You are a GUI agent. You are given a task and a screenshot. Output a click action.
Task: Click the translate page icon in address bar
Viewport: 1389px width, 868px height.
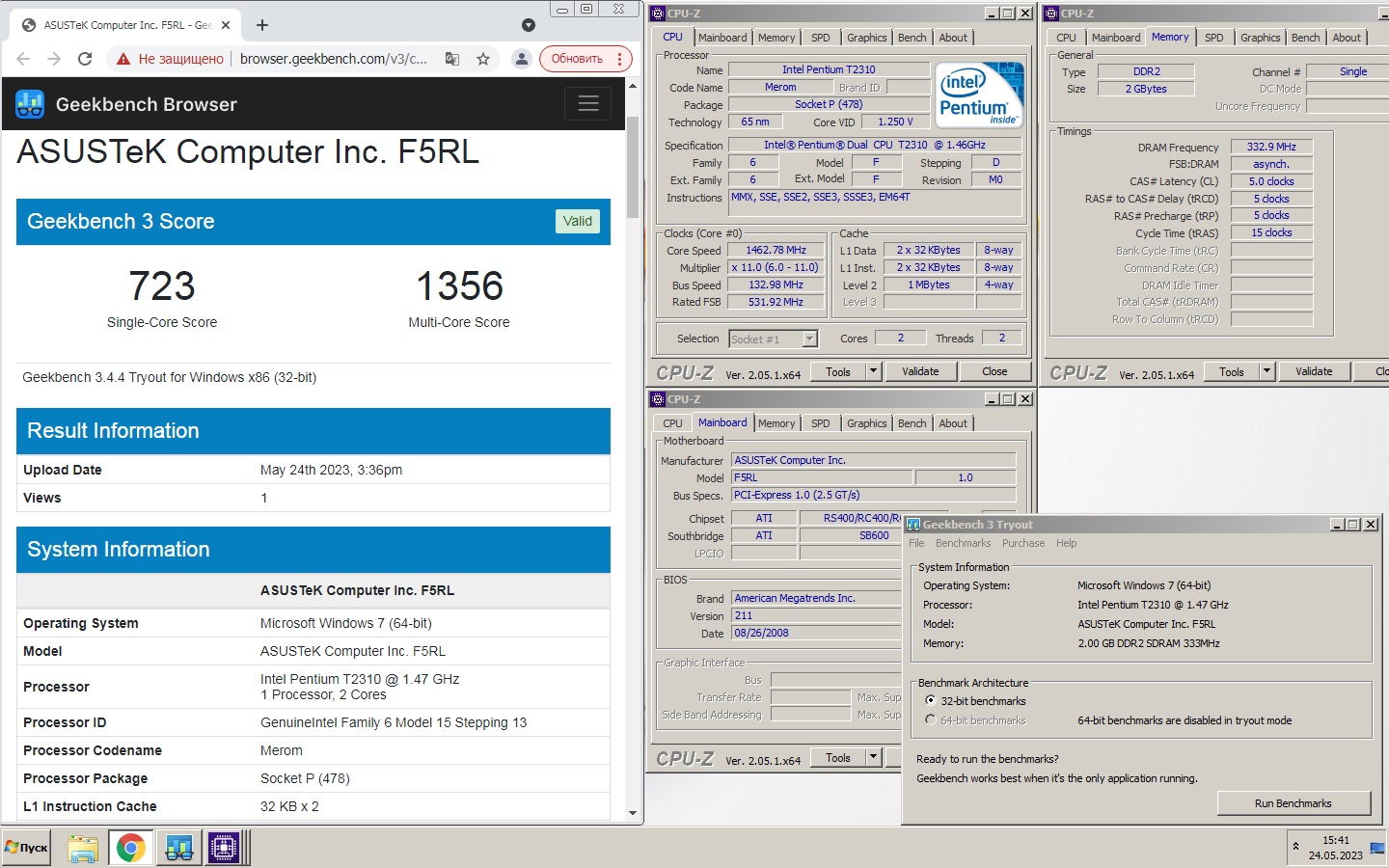point(451,59)
